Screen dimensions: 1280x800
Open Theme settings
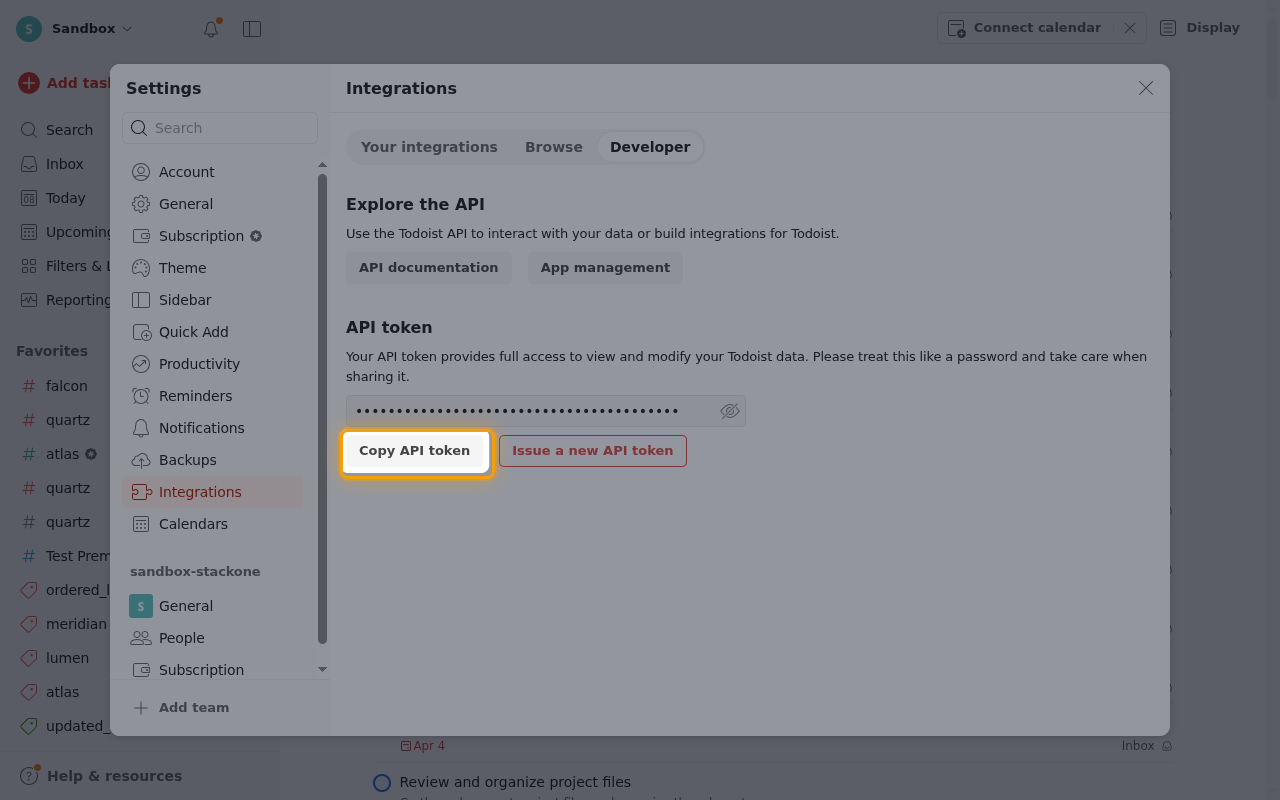[213, 268]
